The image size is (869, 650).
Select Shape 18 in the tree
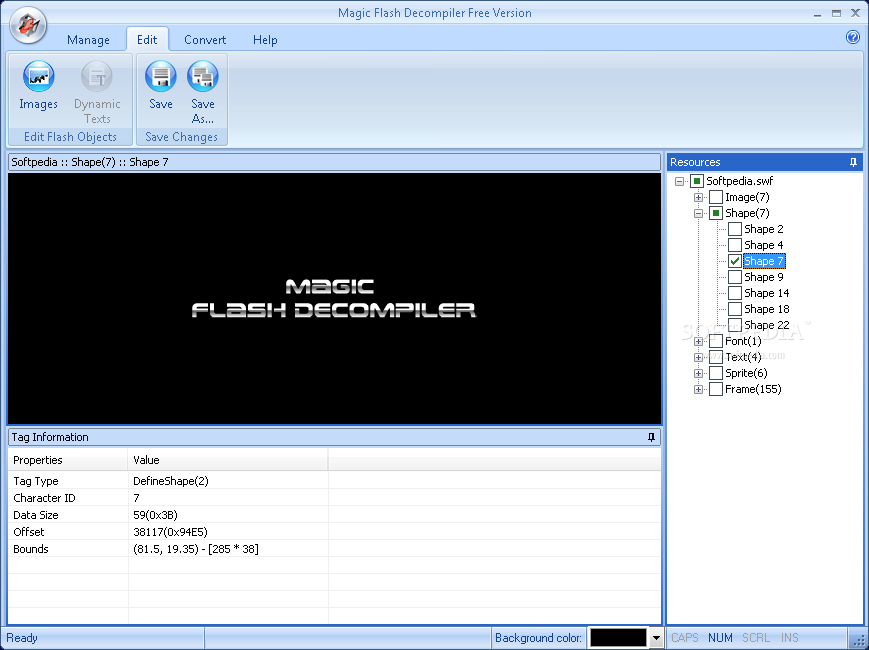[x=766, y=309]
